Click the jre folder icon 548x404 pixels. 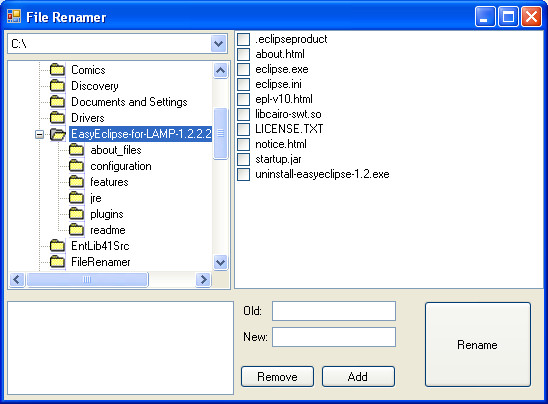click(x=77, y=198)
